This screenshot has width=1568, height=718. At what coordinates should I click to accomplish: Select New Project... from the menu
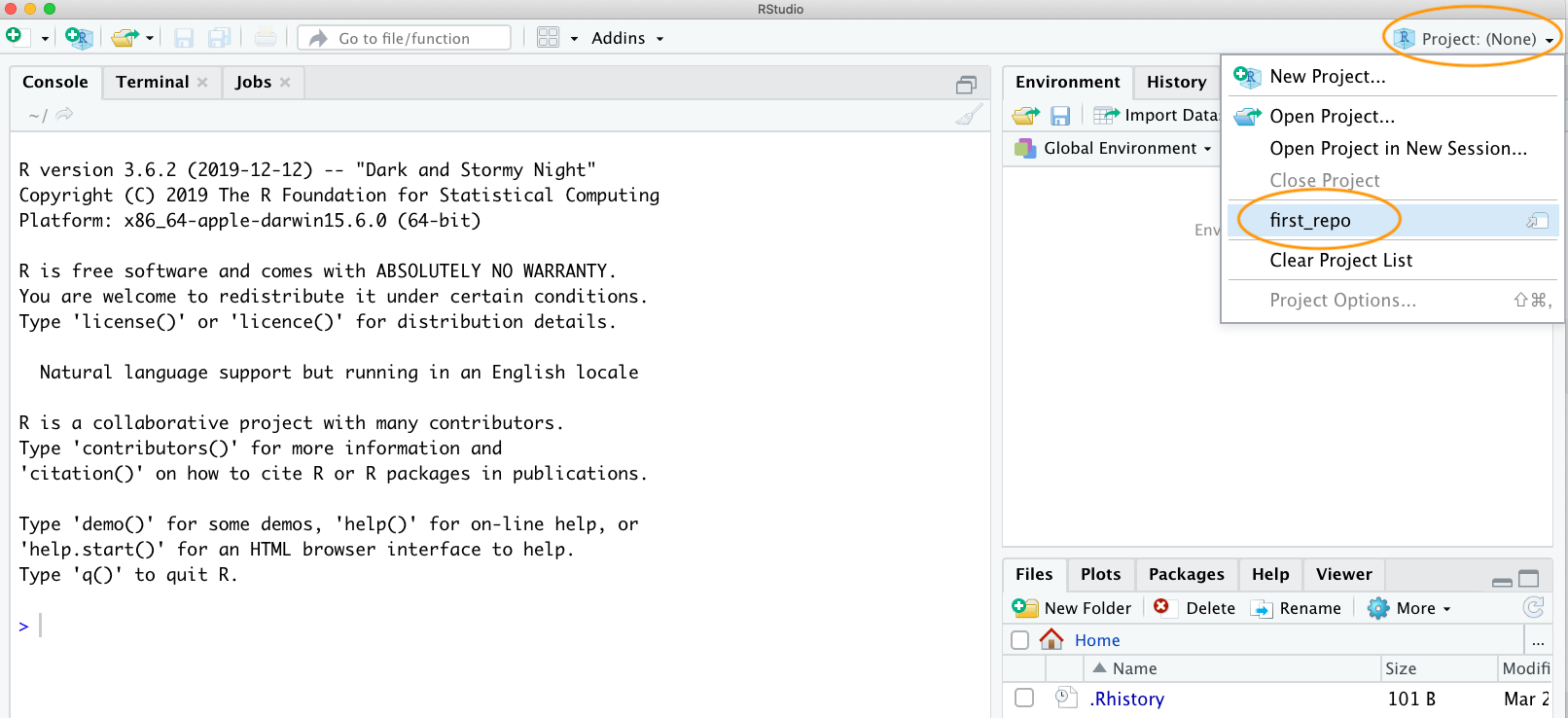pos(1391,76)
